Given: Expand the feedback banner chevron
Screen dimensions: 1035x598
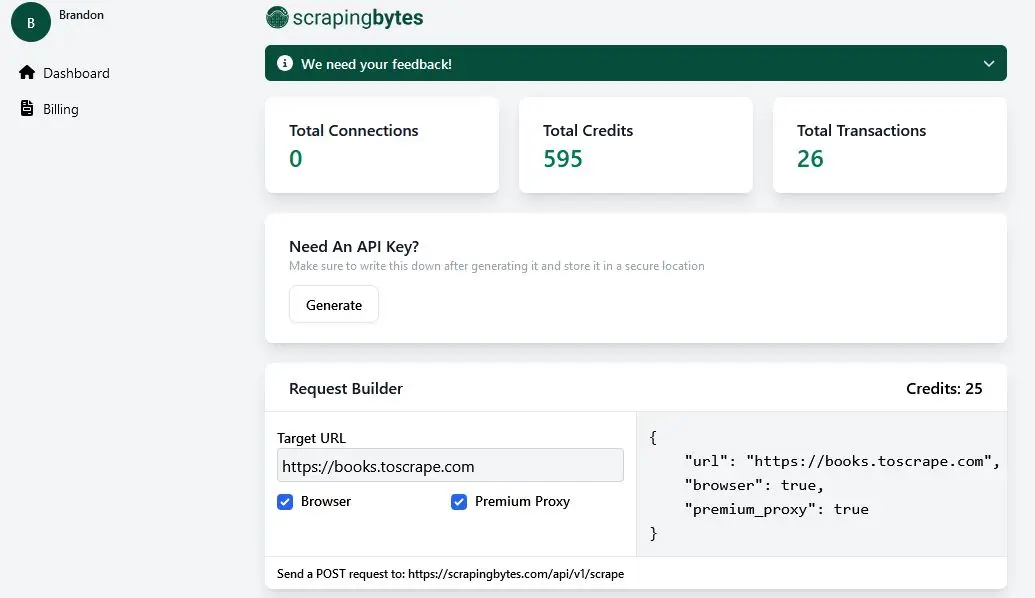Looking at the screenshot, I should coord(988,64).
